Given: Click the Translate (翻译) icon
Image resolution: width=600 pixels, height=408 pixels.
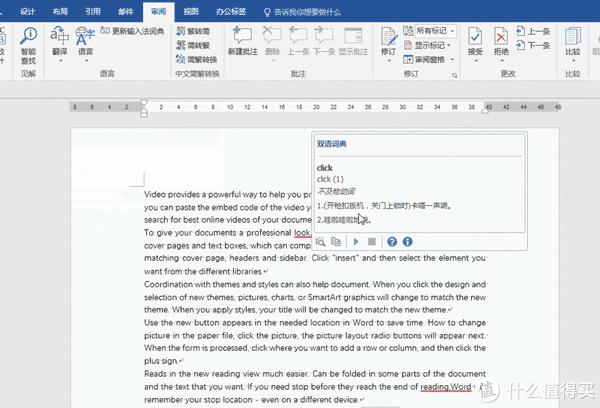Looking at the screenshot, I should (60, 40).
